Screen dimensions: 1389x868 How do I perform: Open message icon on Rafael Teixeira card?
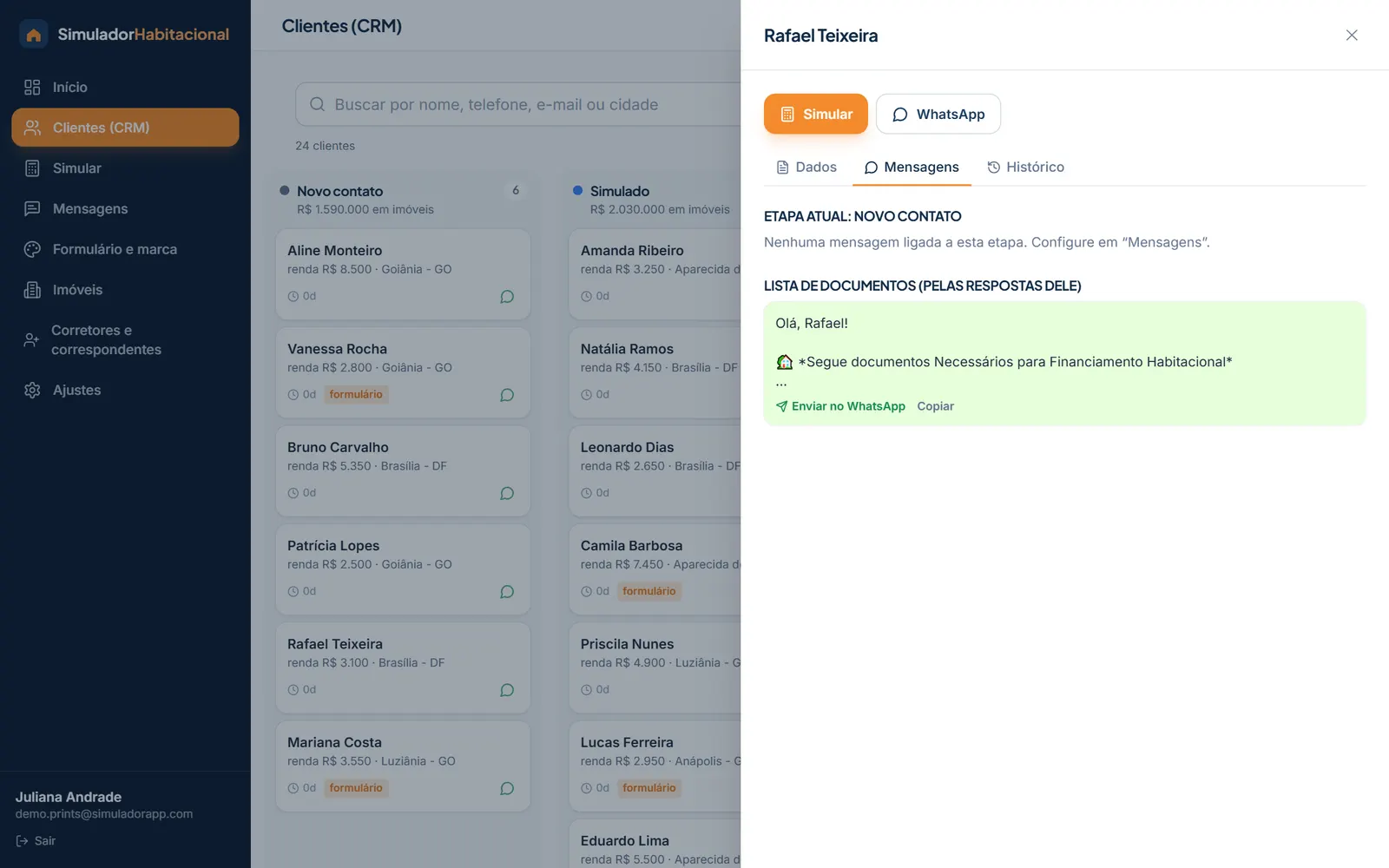tap(507, 690)
